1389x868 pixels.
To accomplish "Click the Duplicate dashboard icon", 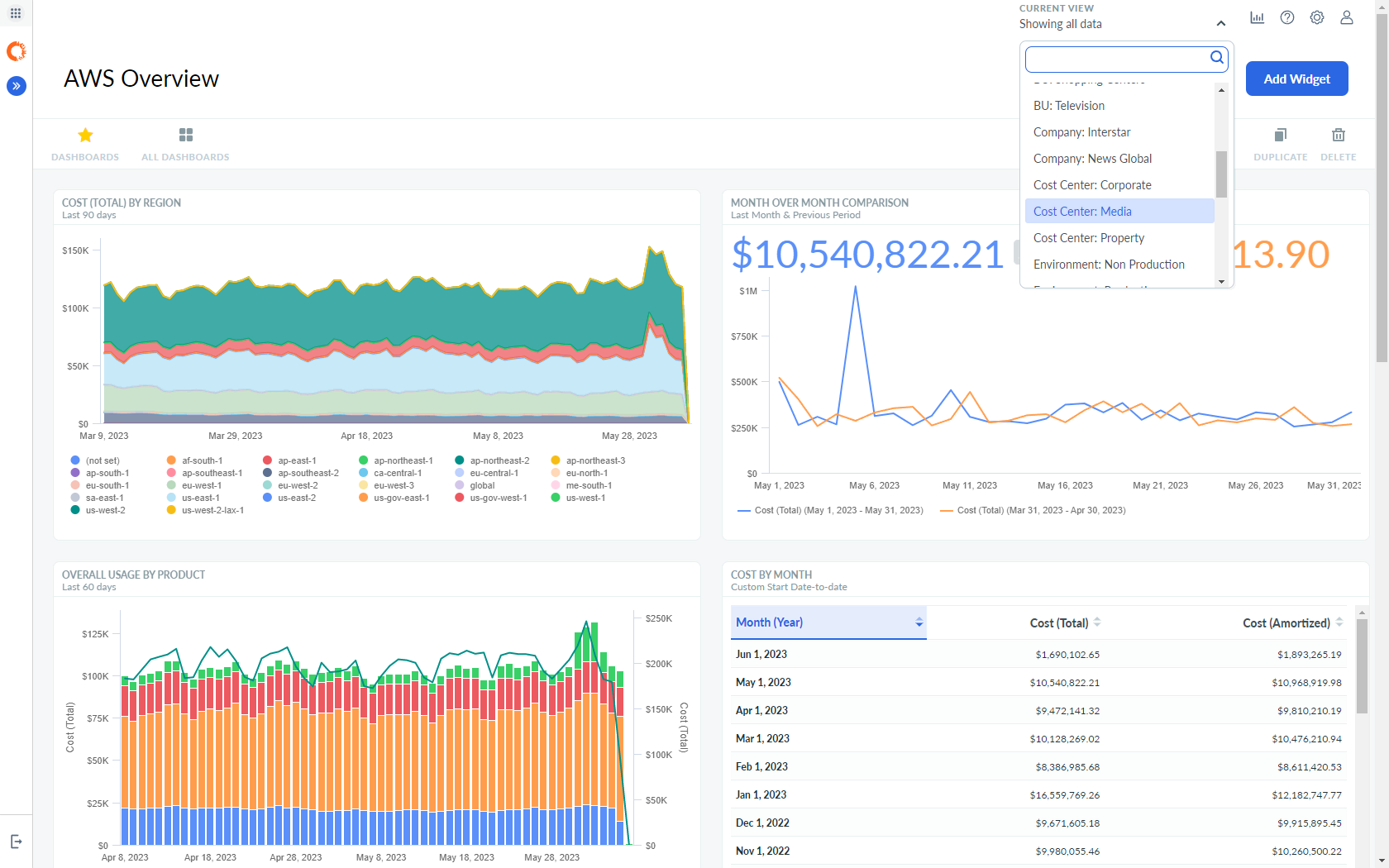I will tap(1280, 135).
